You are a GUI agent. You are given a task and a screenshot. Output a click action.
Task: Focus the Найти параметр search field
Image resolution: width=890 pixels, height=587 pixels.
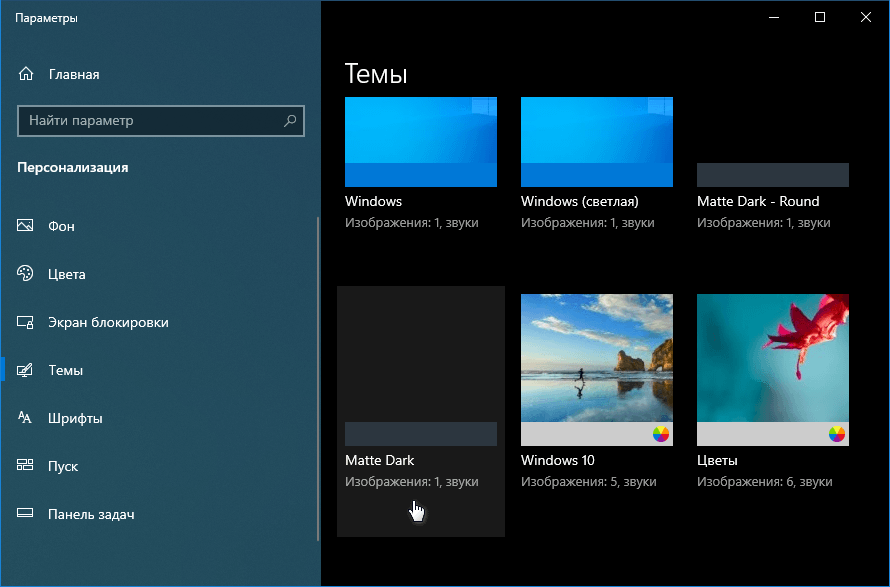click(161, 120)
